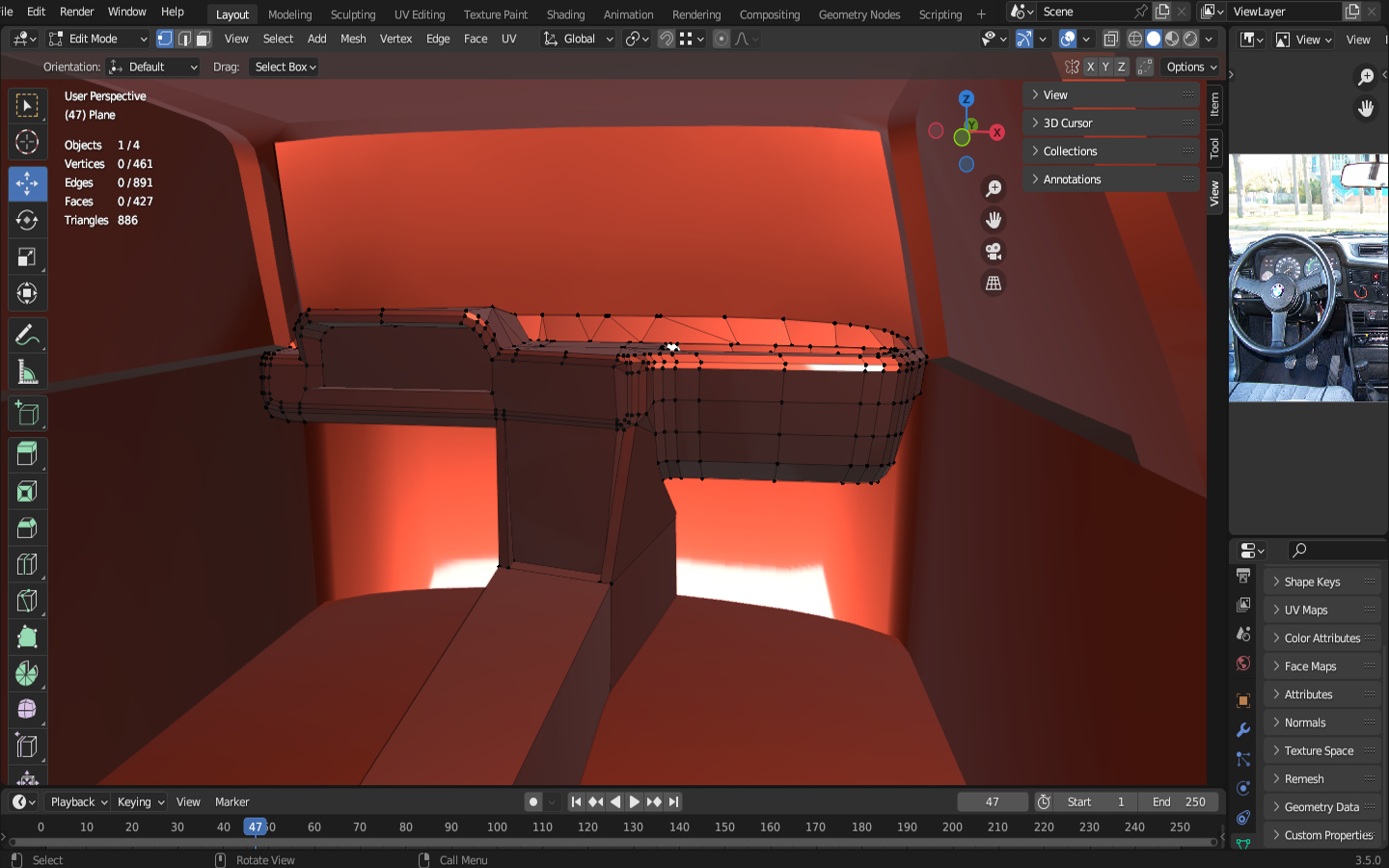The image size is (1389, 868).
Task: Toggle snapping magnet in viewport header
Action: [x=666, y=39]
